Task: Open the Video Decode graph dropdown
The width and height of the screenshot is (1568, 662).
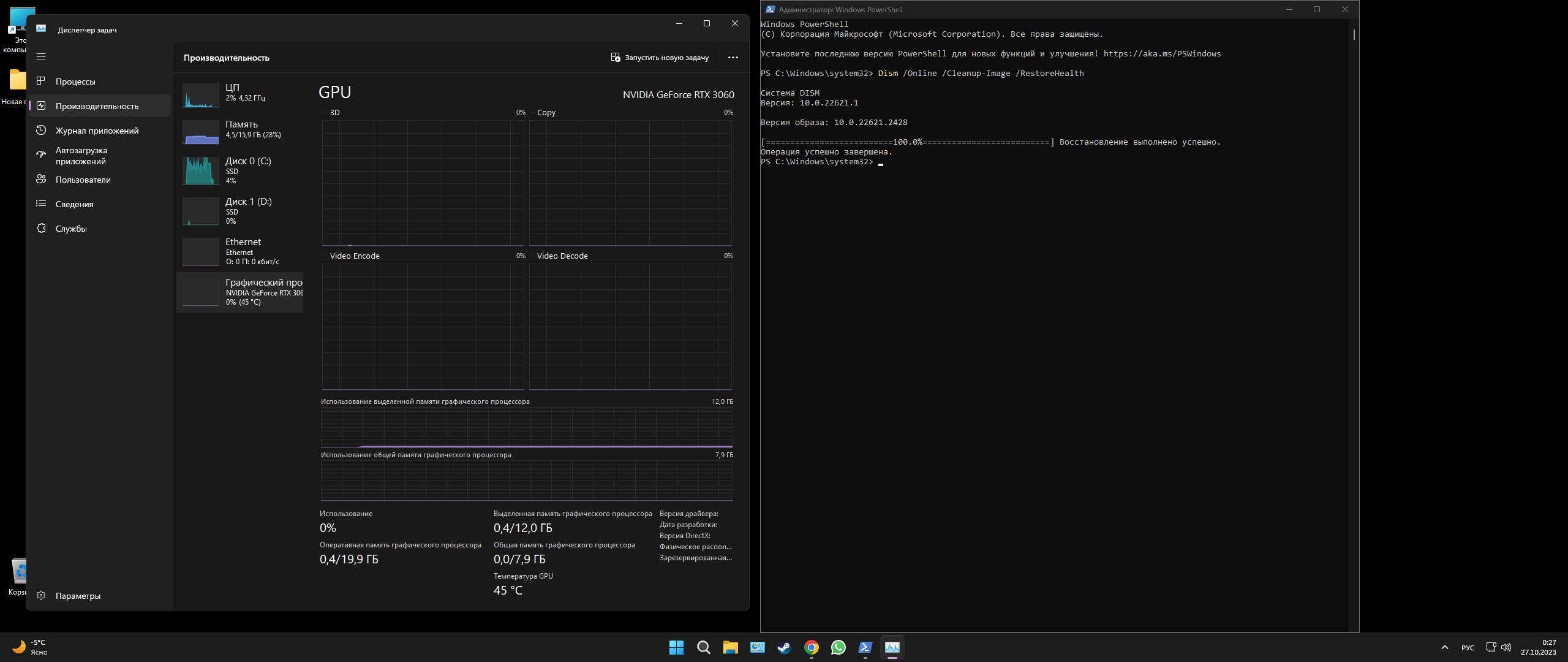Action: tap(559, 256)
